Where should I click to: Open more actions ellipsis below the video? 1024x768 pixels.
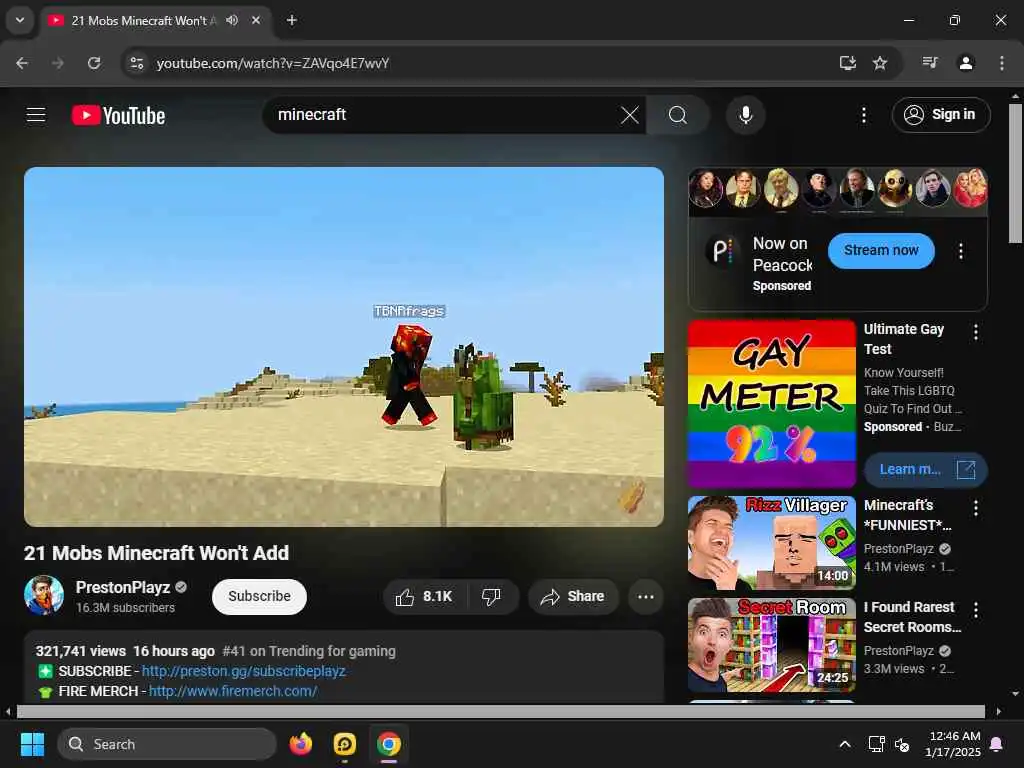point(645,596)
